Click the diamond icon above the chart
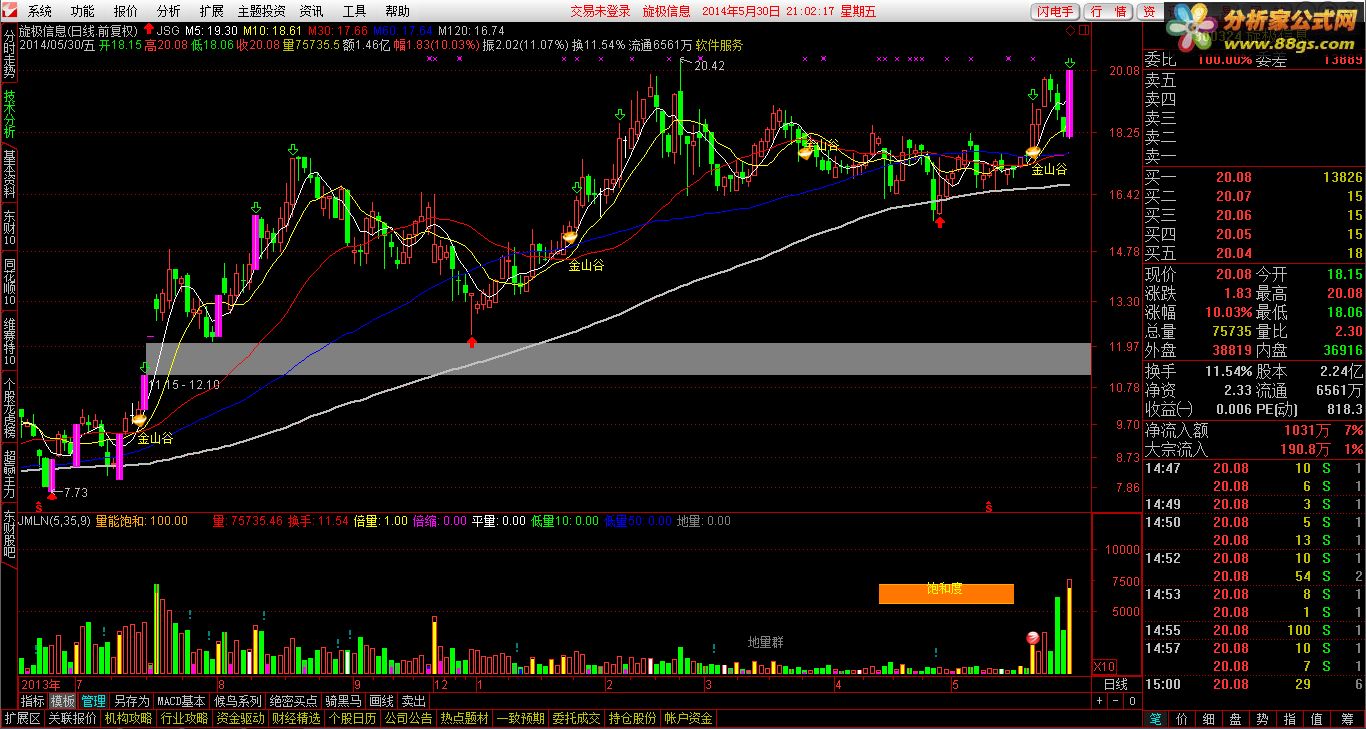This screenshot has height=729, width=1366. [x=1071, y=32]
